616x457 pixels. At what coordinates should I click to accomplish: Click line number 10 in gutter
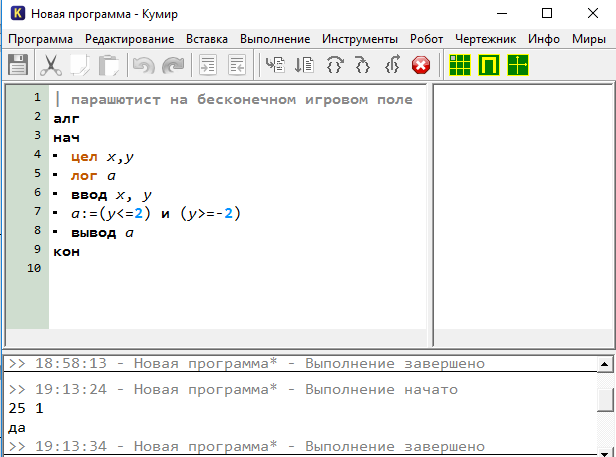34,268
